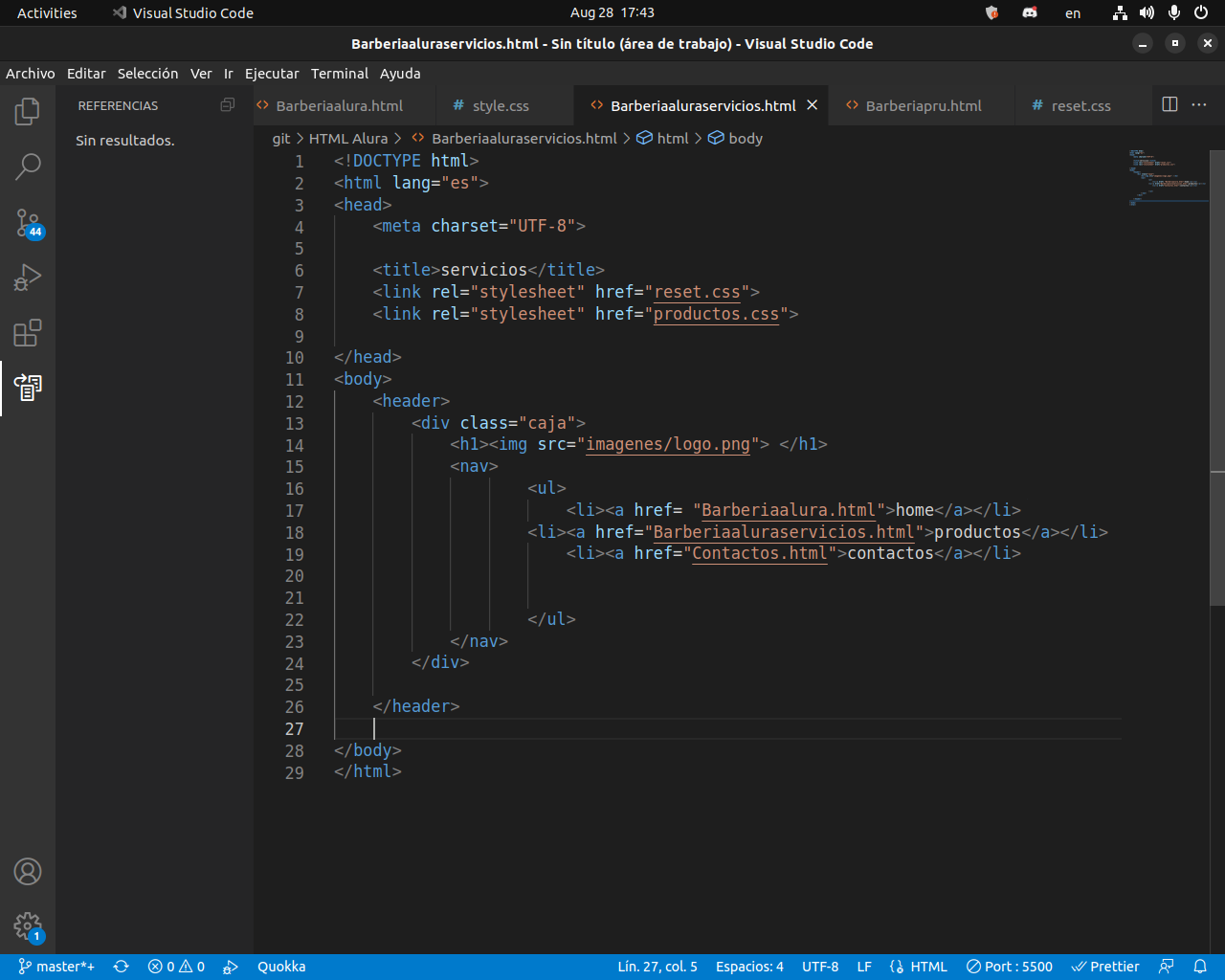The image size is (1225, 980).
Task: Click the master branch indicator in status bar
Action: point(56,967)
